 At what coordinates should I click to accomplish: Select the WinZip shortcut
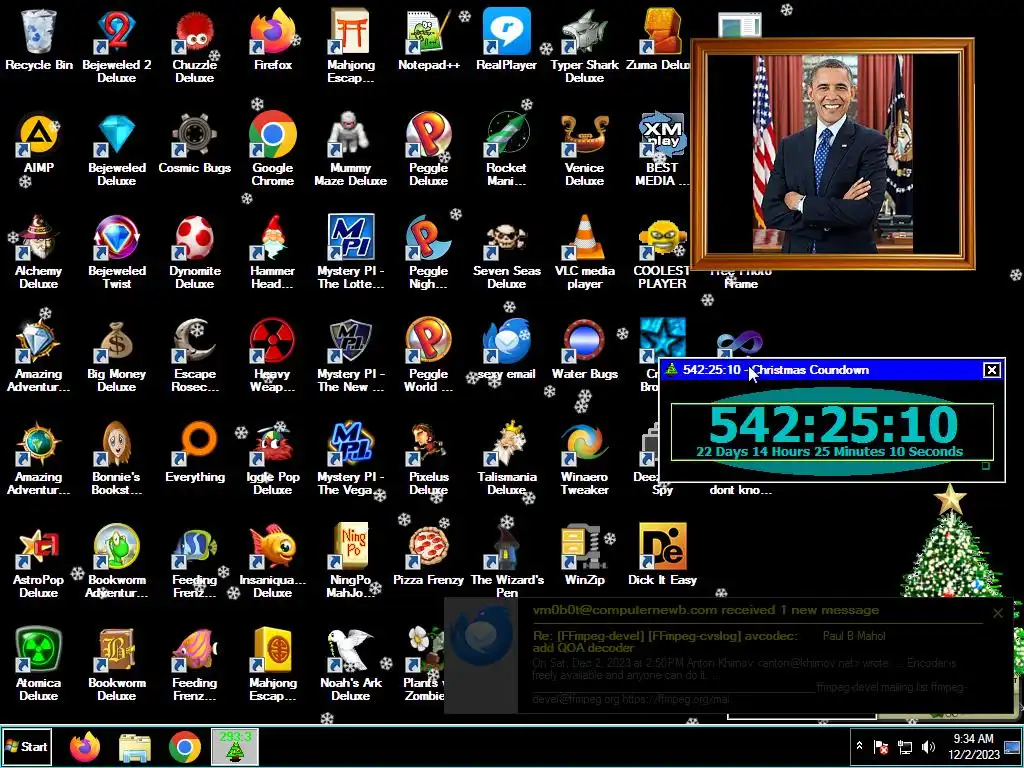tap(584, 555)
